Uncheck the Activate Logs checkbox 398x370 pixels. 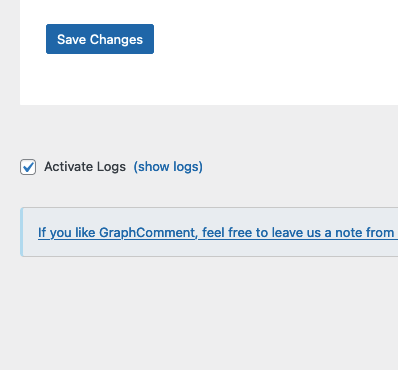(28, 167)
